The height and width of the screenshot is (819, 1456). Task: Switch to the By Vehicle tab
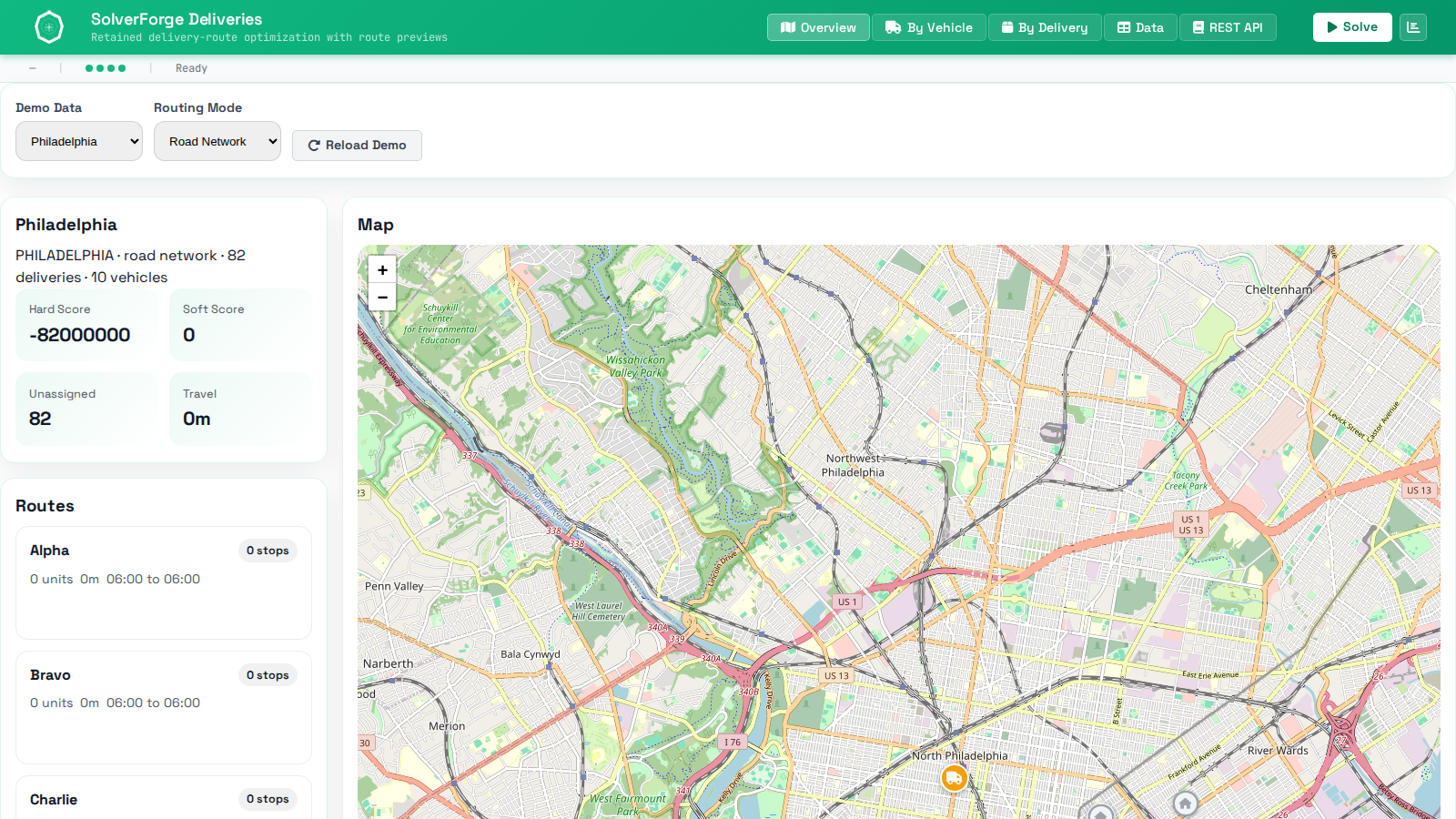929,27
